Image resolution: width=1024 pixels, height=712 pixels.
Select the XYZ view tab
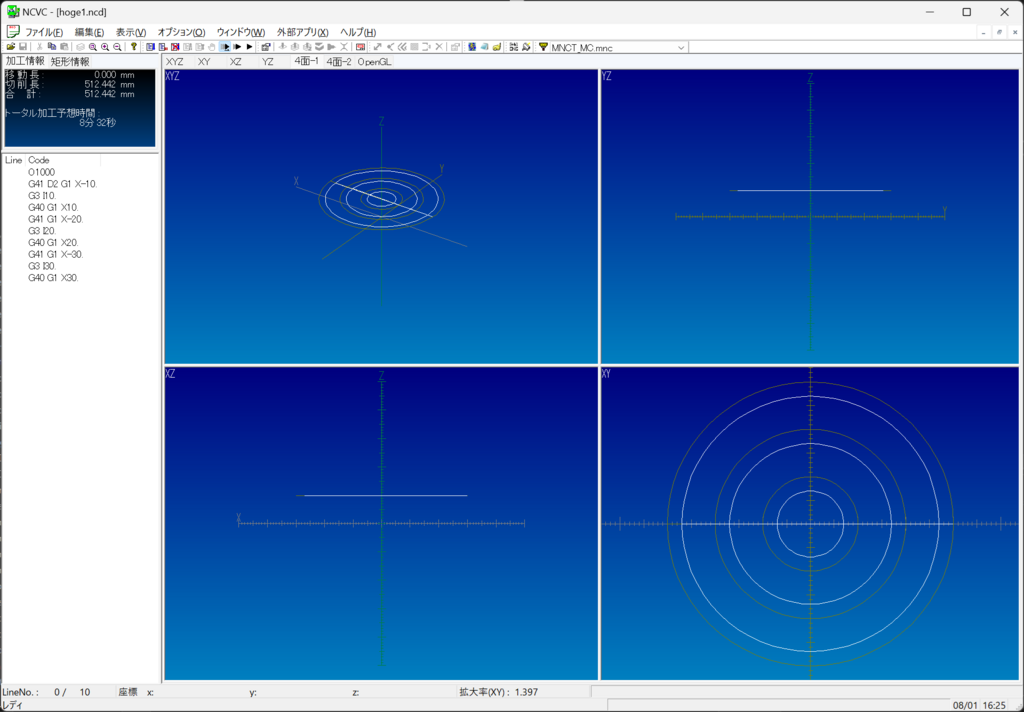tap(174, 61)
